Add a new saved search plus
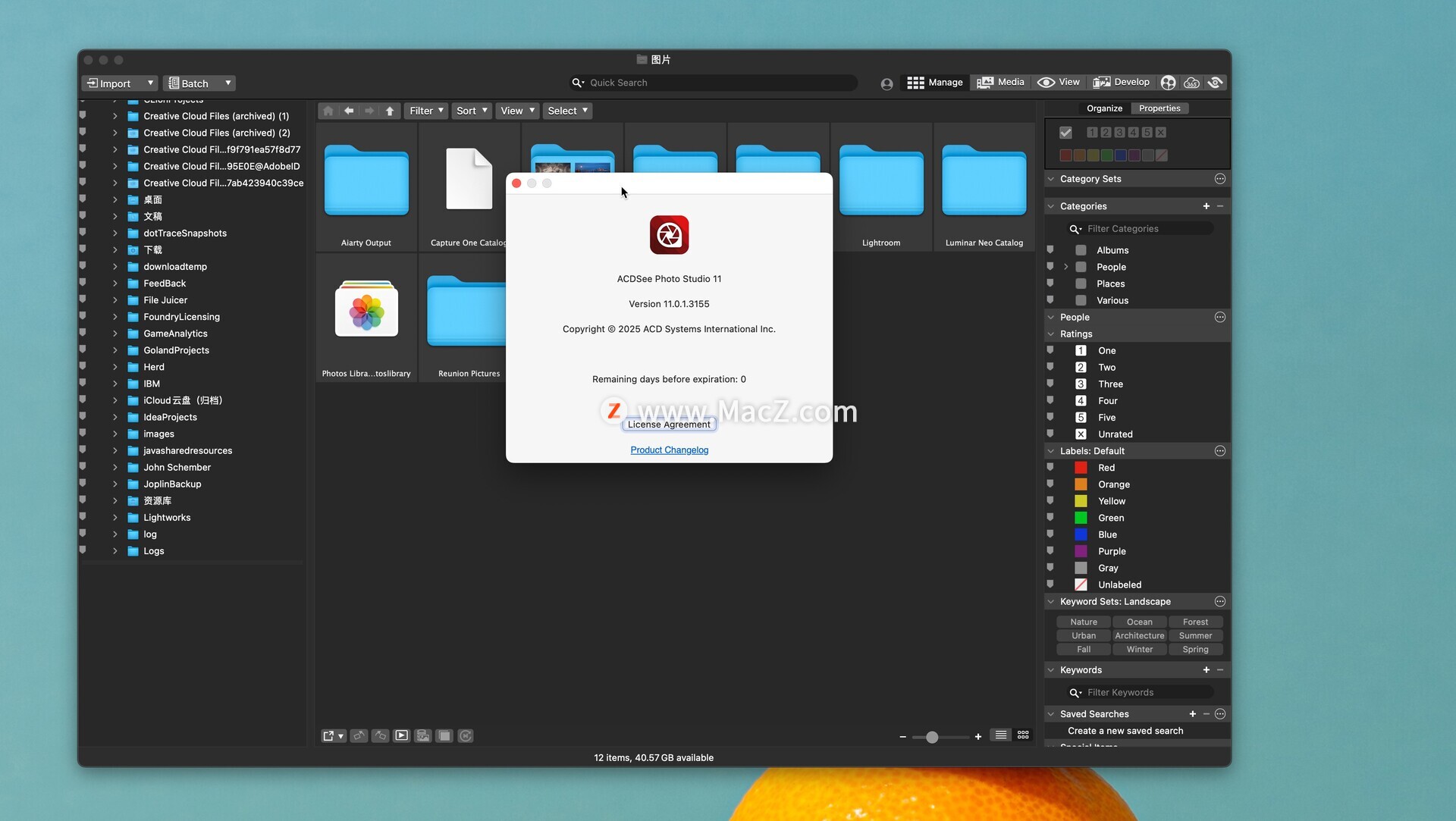This screenshot has width=1456, height=821. (x=1192, y=714)
